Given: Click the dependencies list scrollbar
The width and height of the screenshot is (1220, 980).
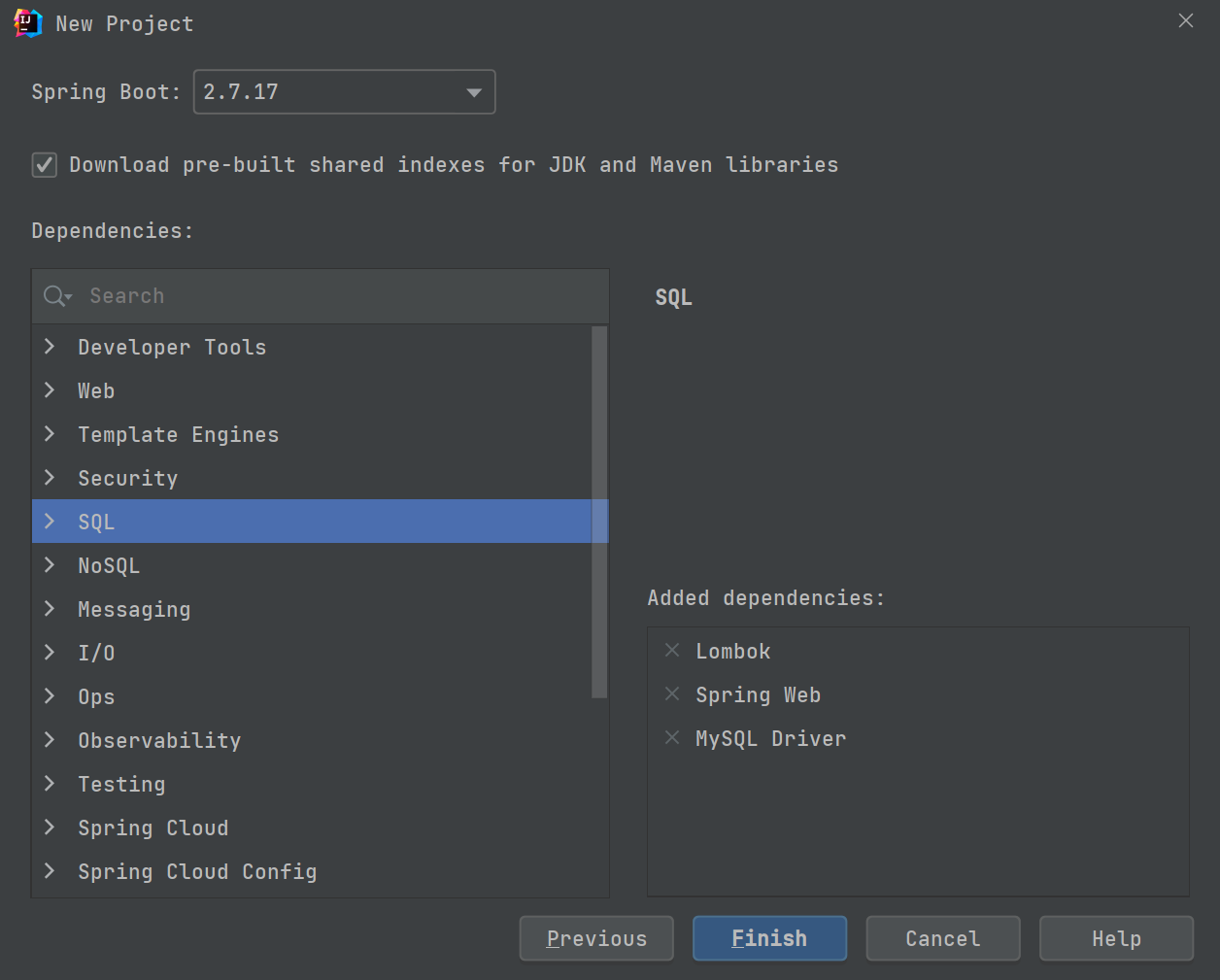Looking at the screenshot, I should (x=599, y=512).
